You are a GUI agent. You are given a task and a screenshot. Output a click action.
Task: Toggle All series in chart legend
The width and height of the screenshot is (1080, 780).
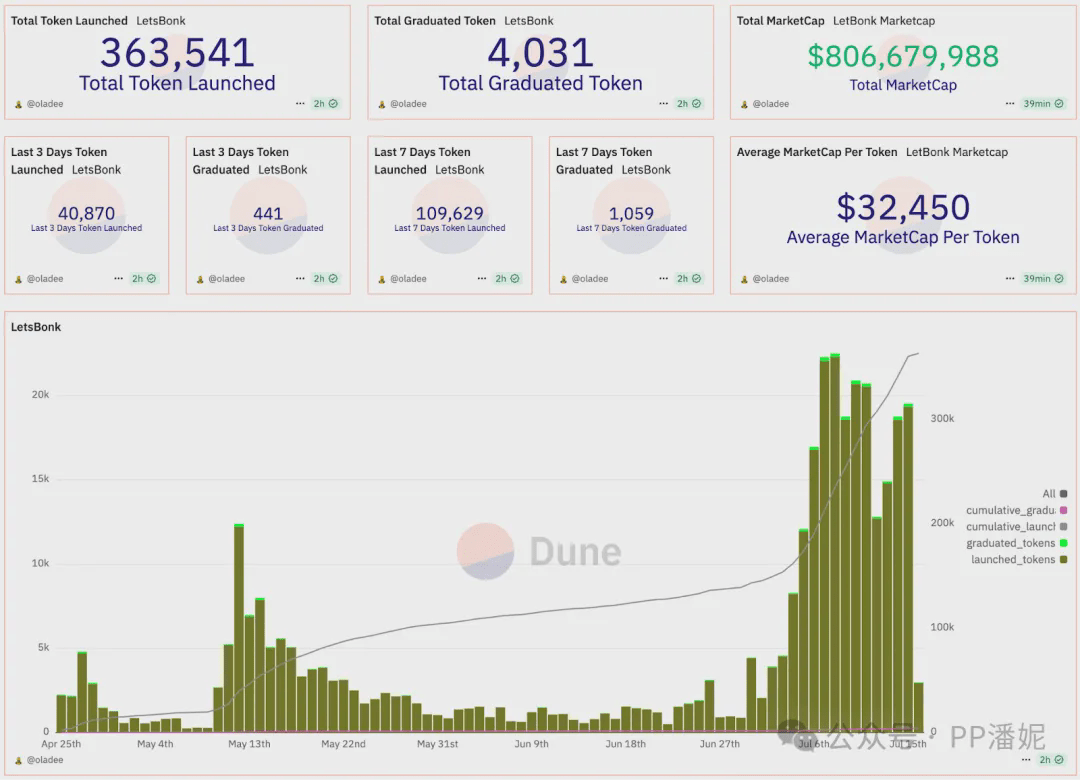[1055, 493]
